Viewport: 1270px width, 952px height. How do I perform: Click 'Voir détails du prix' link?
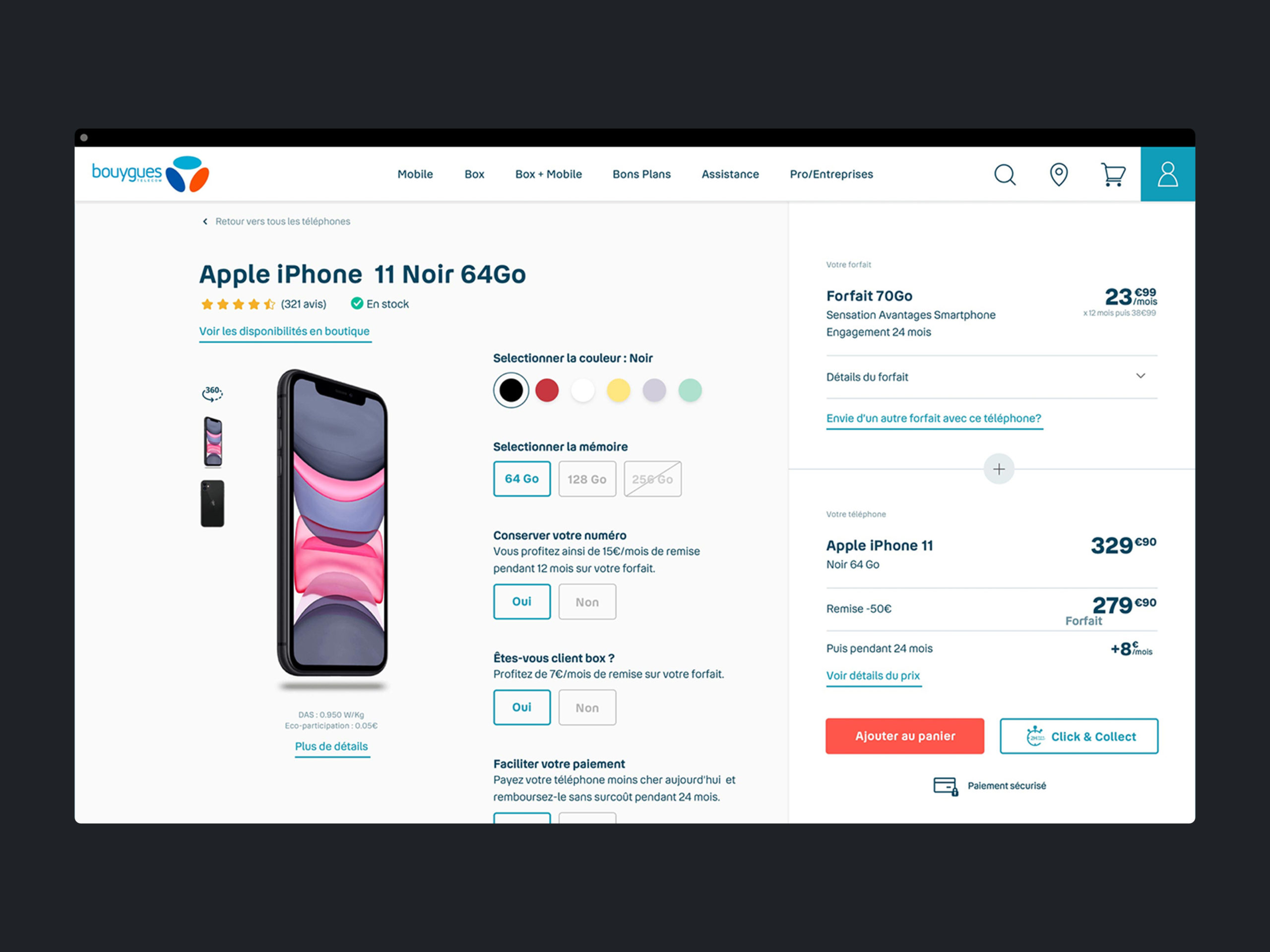[871, 676]
